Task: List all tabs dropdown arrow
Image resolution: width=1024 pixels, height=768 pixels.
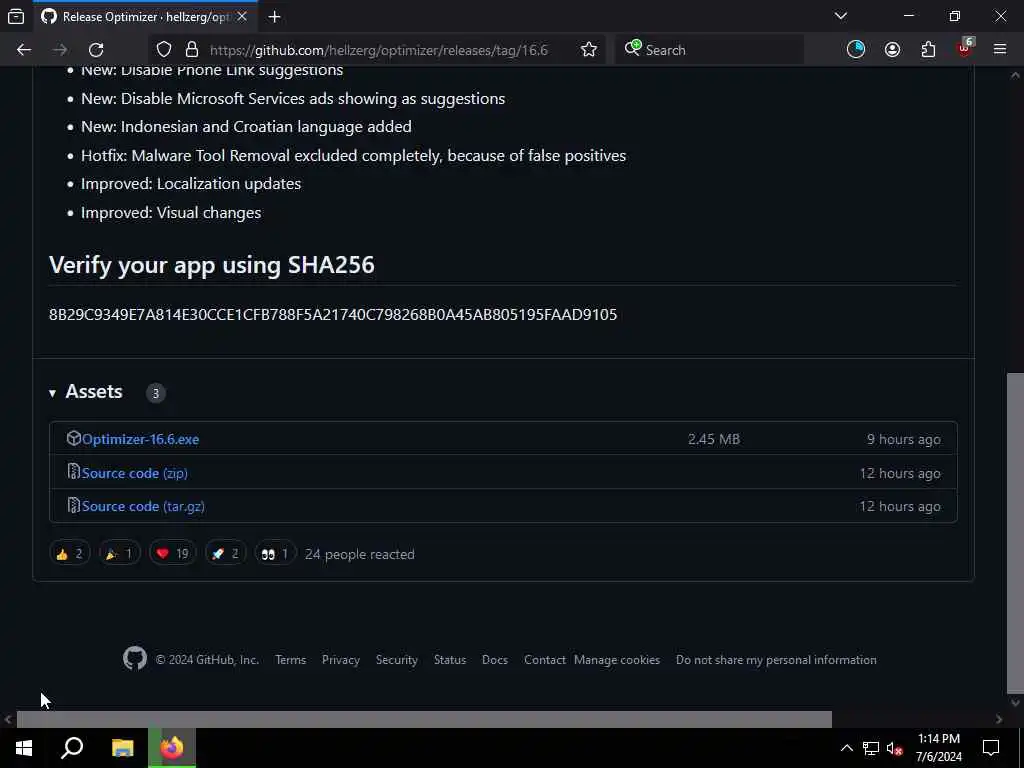Action: click(x=840, y=16)
